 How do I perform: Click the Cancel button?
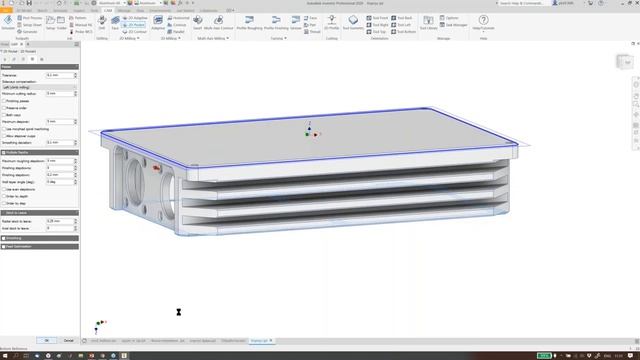pyautogui.click(x=69, y=340)
